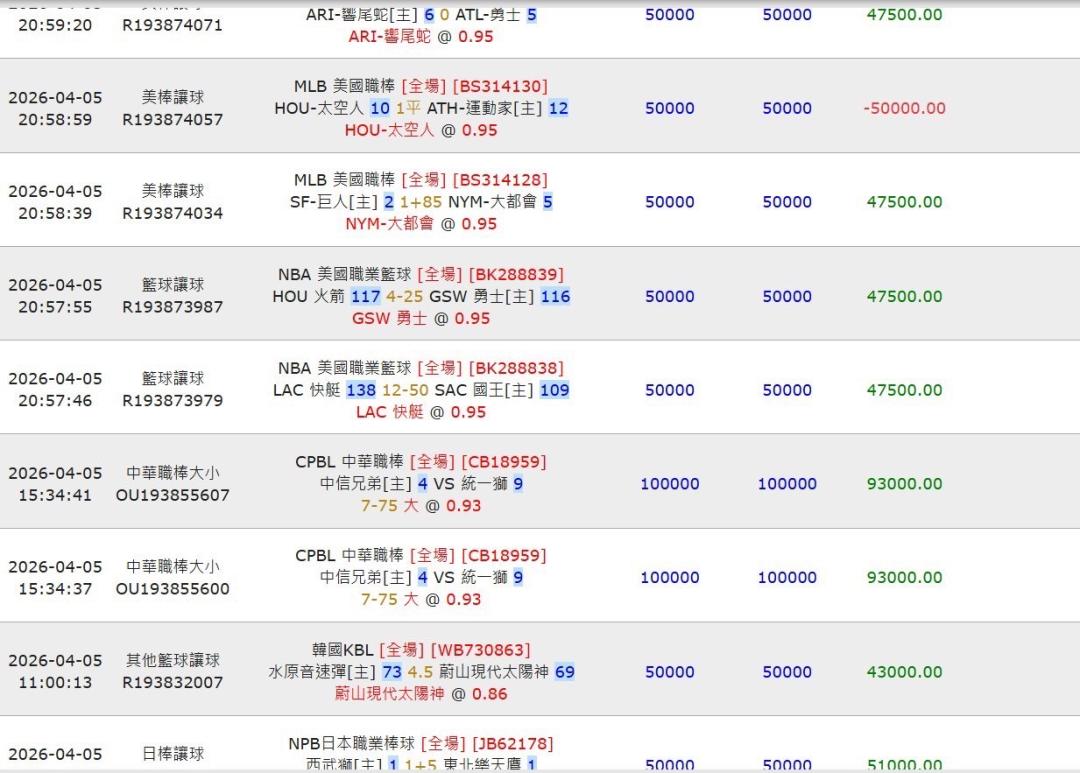Select bet number R193874034

(172, 213)
